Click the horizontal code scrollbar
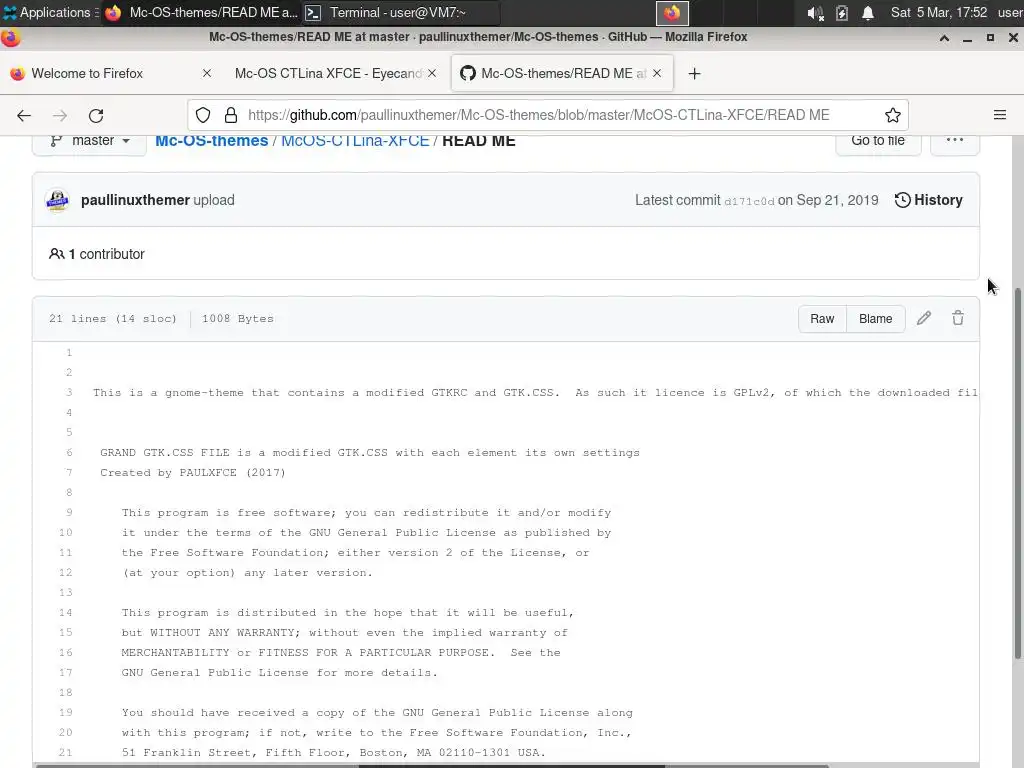The height and width of the screenshot is (768, 1024). (x=431, y=765)
